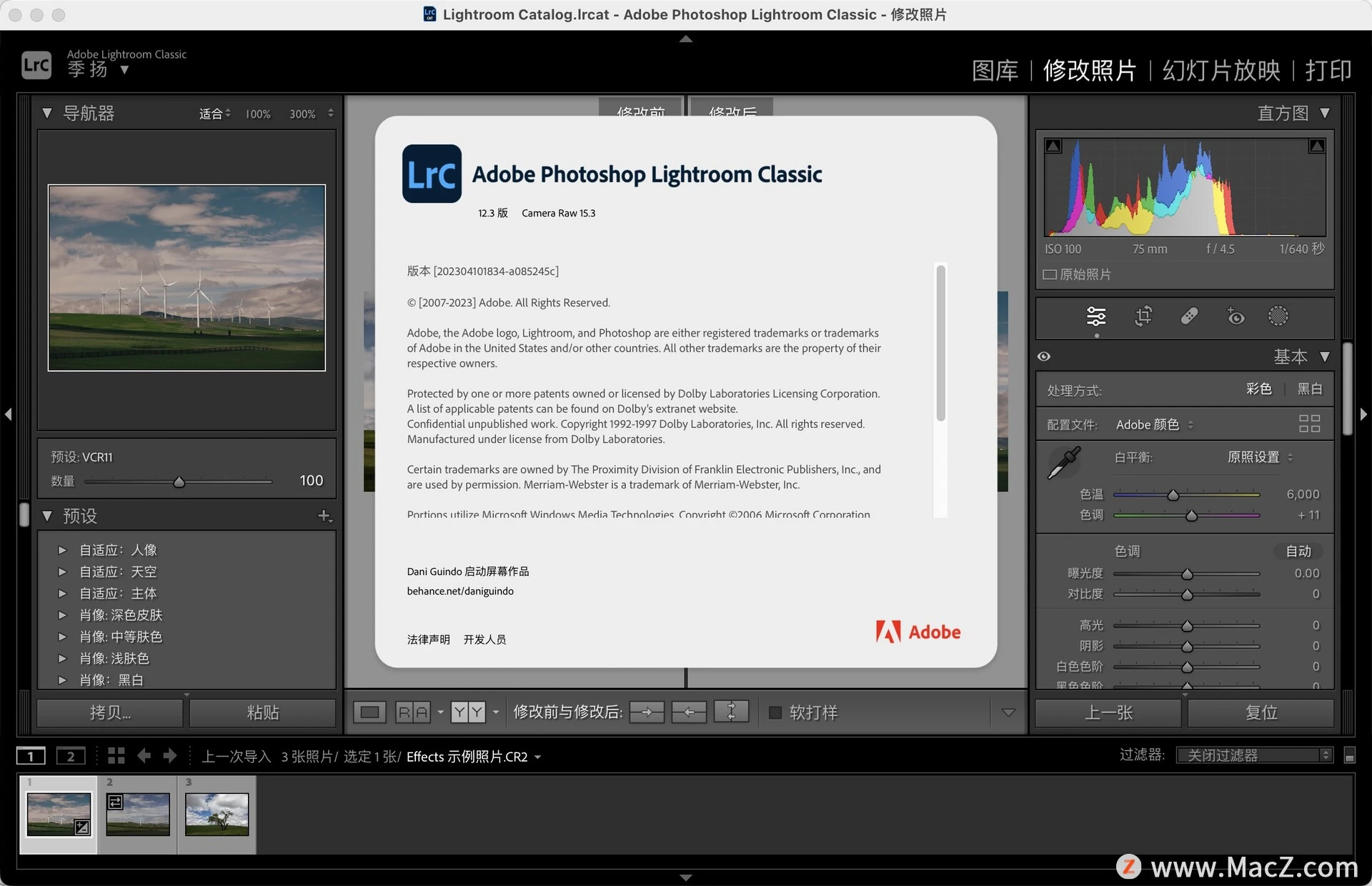Add a new preset with plus icon
This screenshot has width=1372, height=886.
coord(324,516)
